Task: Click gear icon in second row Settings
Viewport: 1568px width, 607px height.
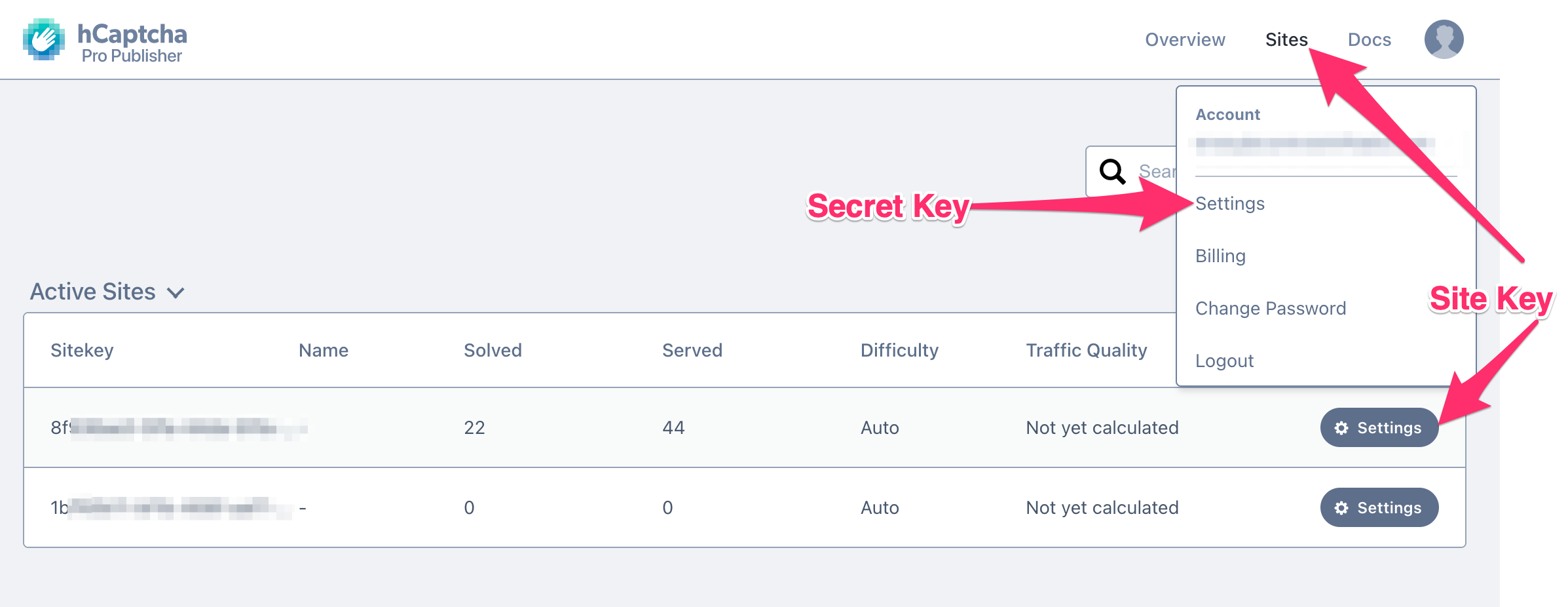Action: [1341, 508]
